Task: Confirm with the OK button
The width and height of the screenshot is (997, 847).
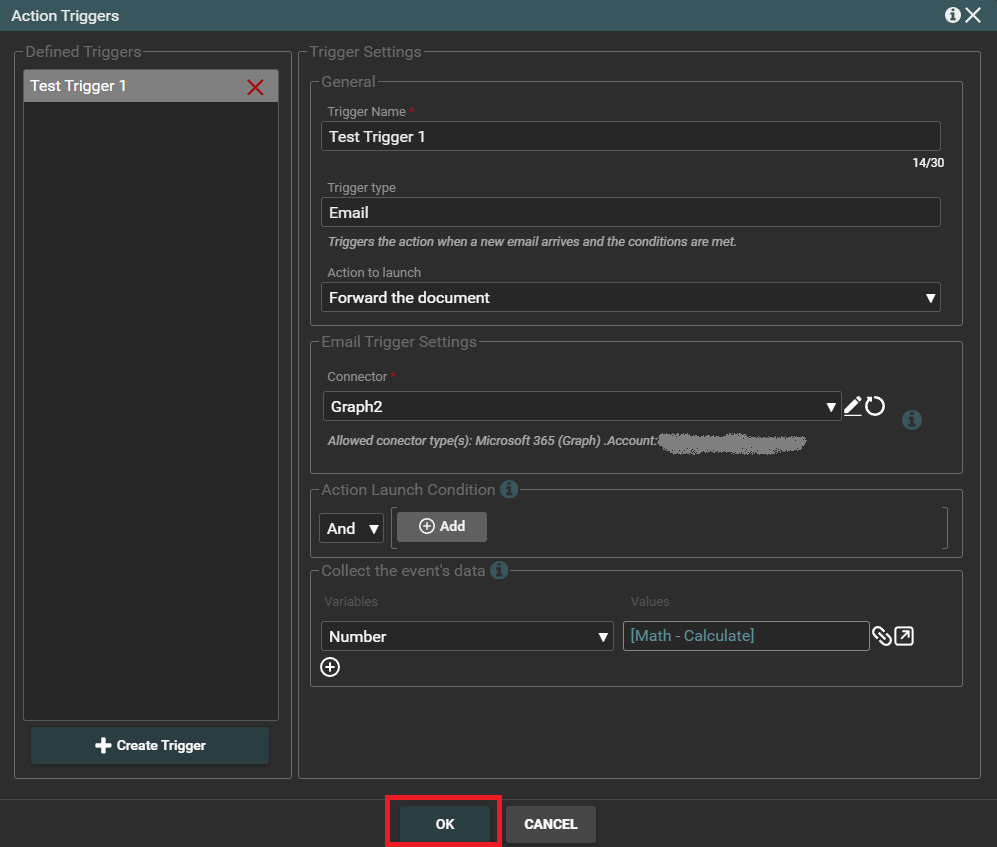Action: 445,824
